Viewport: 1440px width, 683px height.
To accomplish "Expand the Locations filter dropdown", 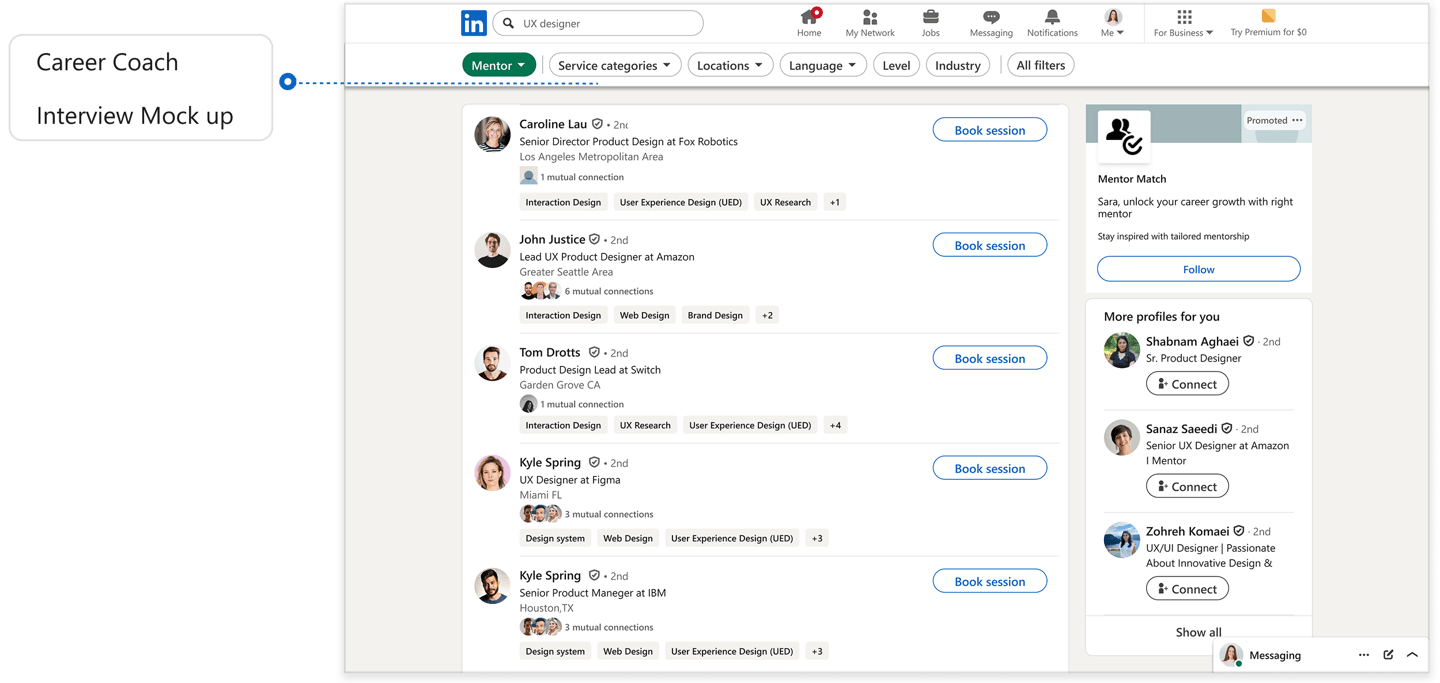I will coord(729,65).
